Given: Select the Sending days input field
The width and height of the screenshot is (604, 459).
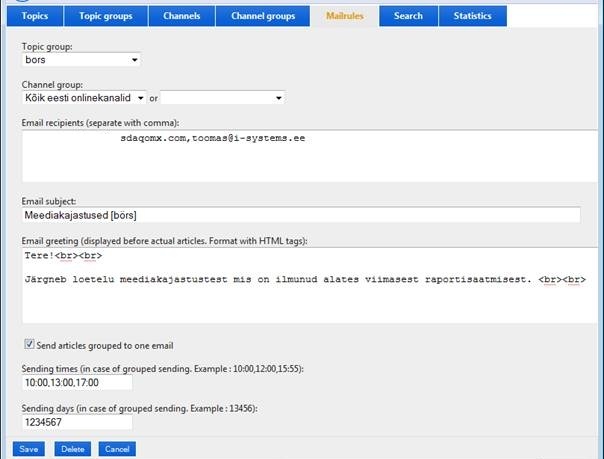Looking at the screenshot, I should pyautogui.click(x=77, y=422).
